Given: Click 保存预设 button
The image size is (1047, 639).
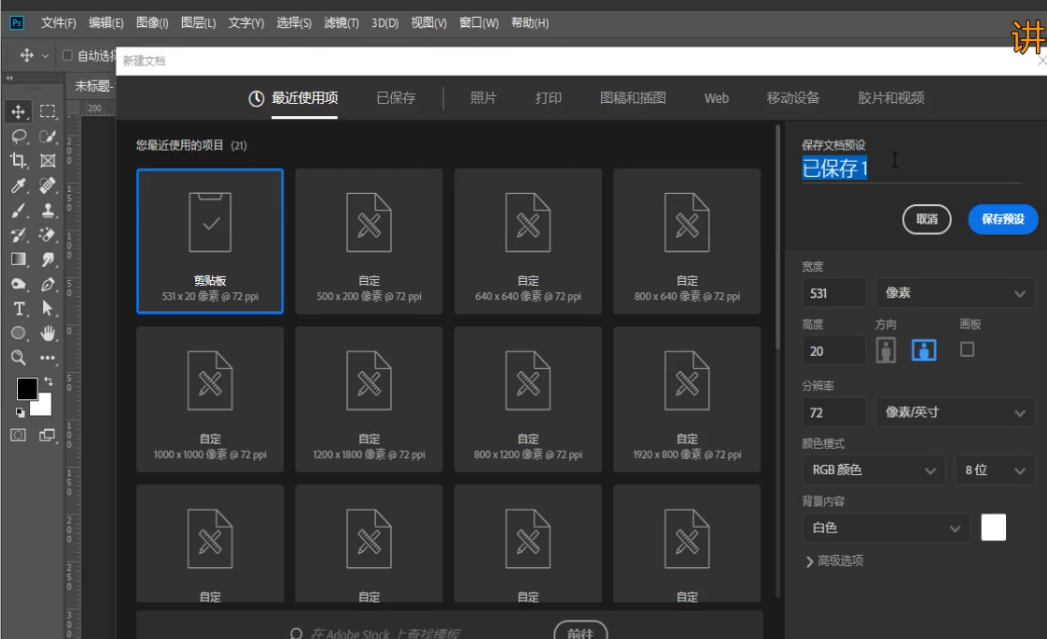Looking at the screenshot, I should 1003,219.
